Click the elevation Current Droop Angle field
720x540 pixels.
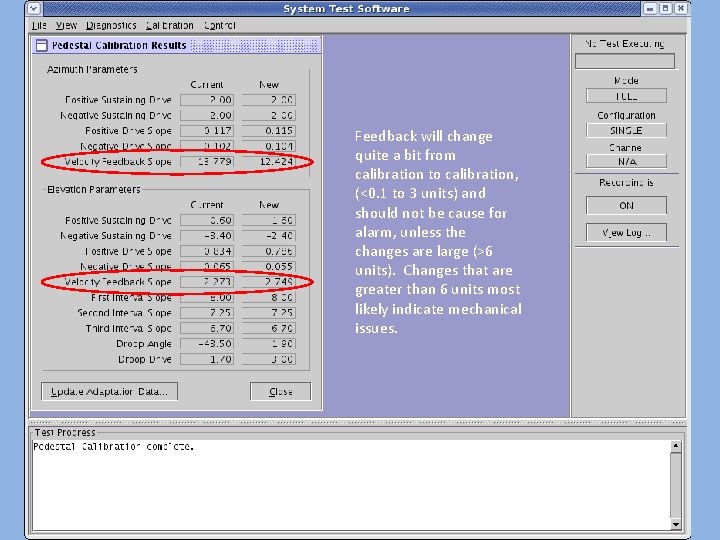(x=207, y=344)
